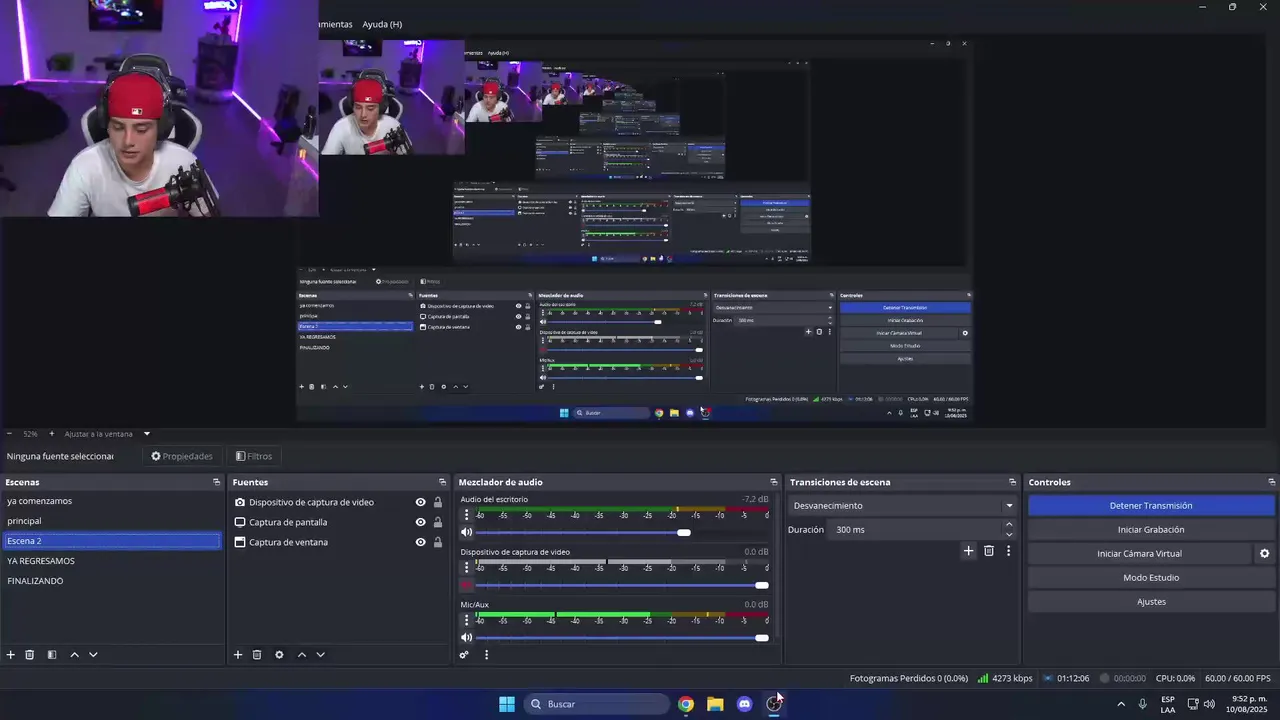
Task: Delete selected scene with Escenas trash icon
Action: tap(30, 655)
